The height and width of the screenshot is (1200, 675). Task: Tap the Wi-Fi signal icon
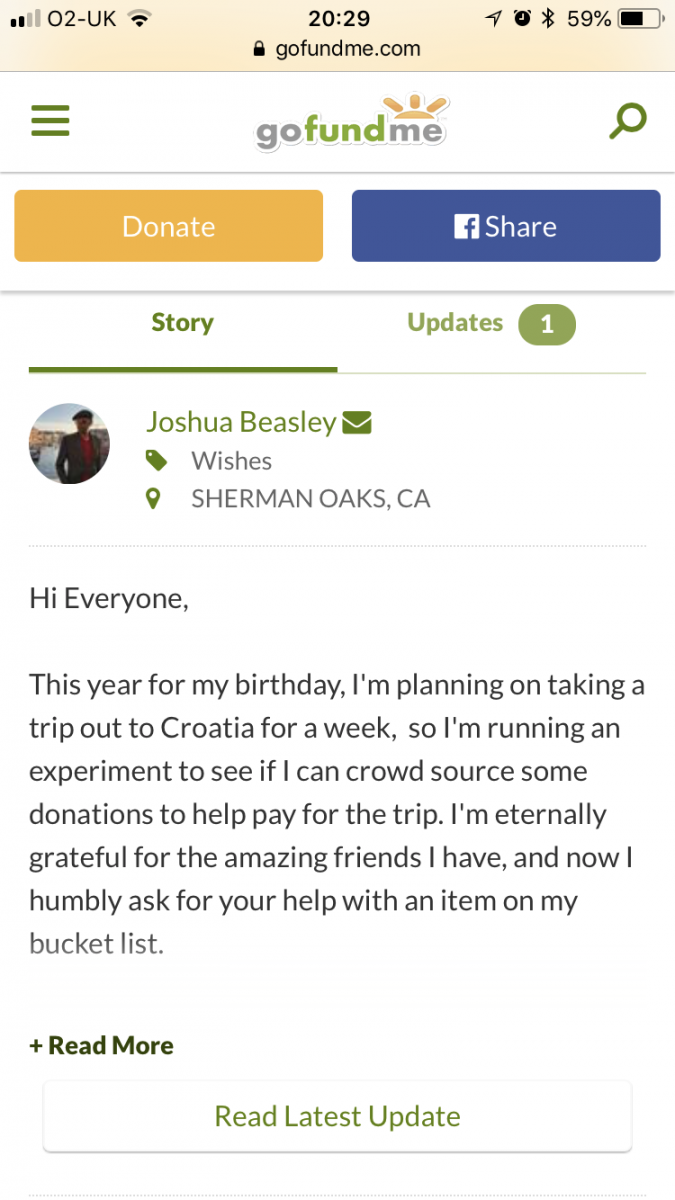(x=139, y=18)
